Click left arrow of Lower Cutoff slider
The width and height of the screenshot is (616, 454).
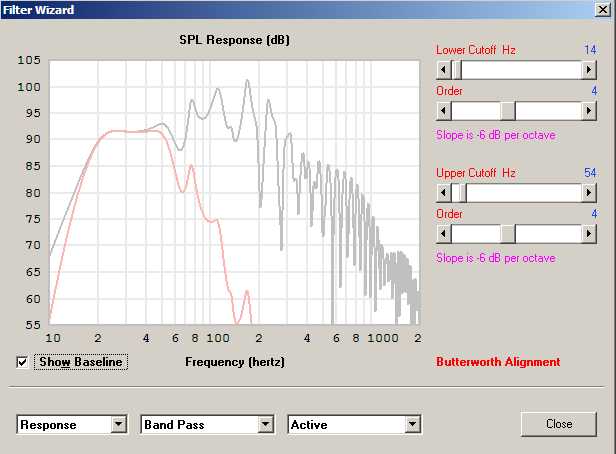444,70
